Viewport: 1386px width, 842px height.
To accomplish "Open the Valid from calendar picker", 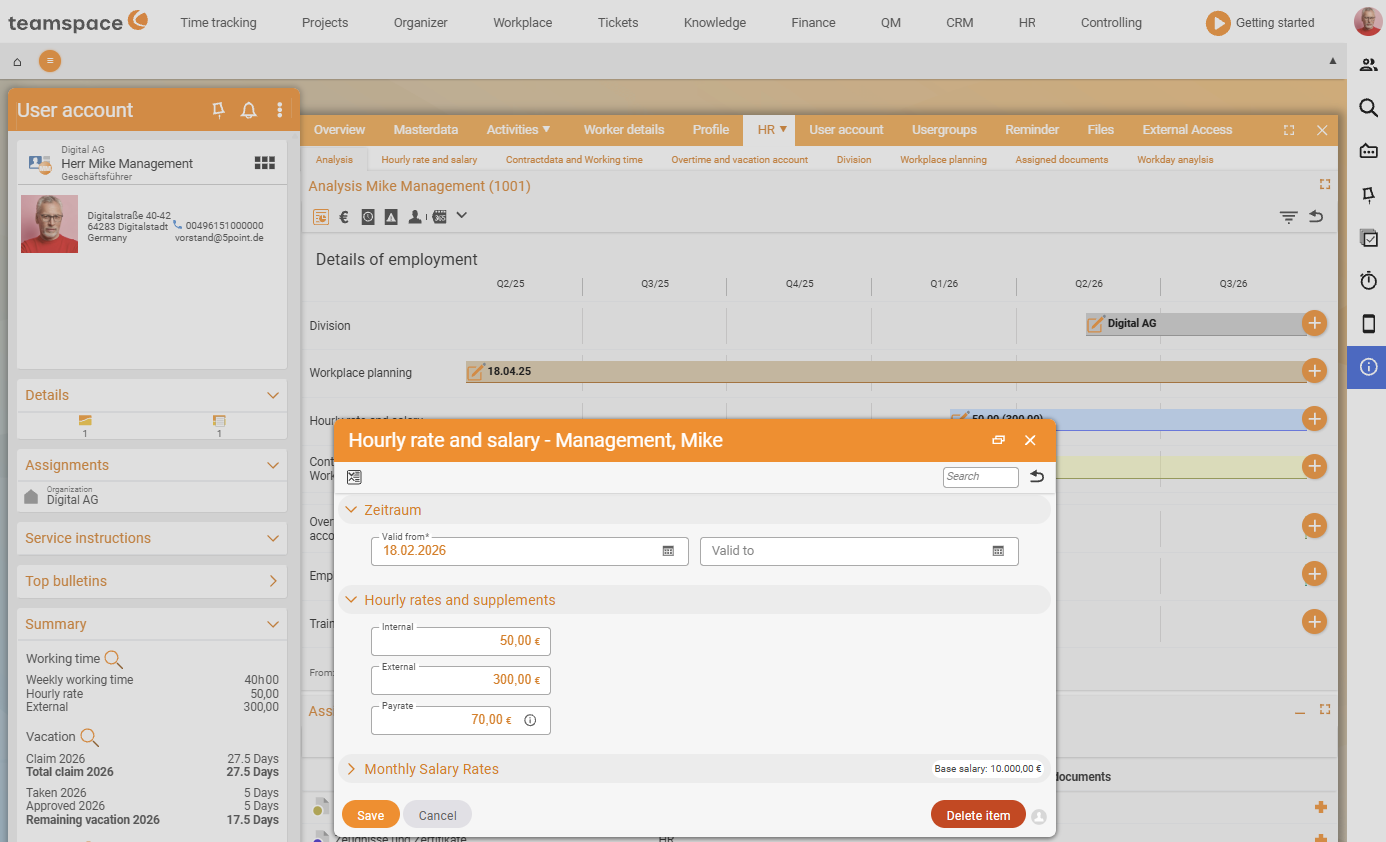I will [668, 551].
